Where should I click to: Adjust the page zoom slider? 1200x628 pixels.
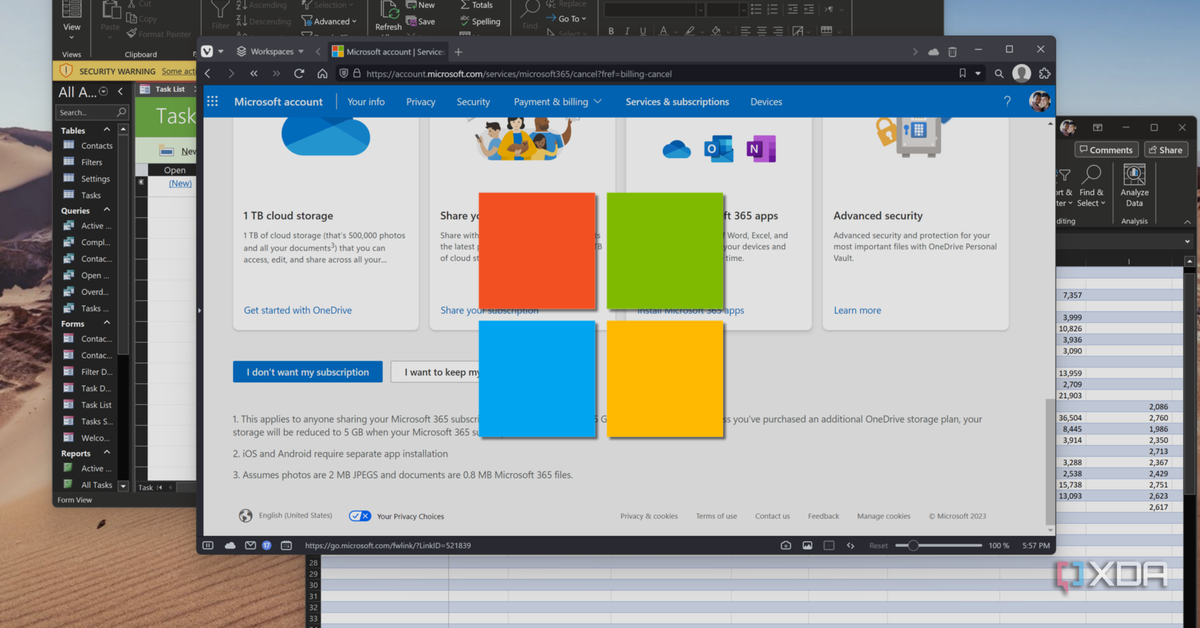(913, 546)
